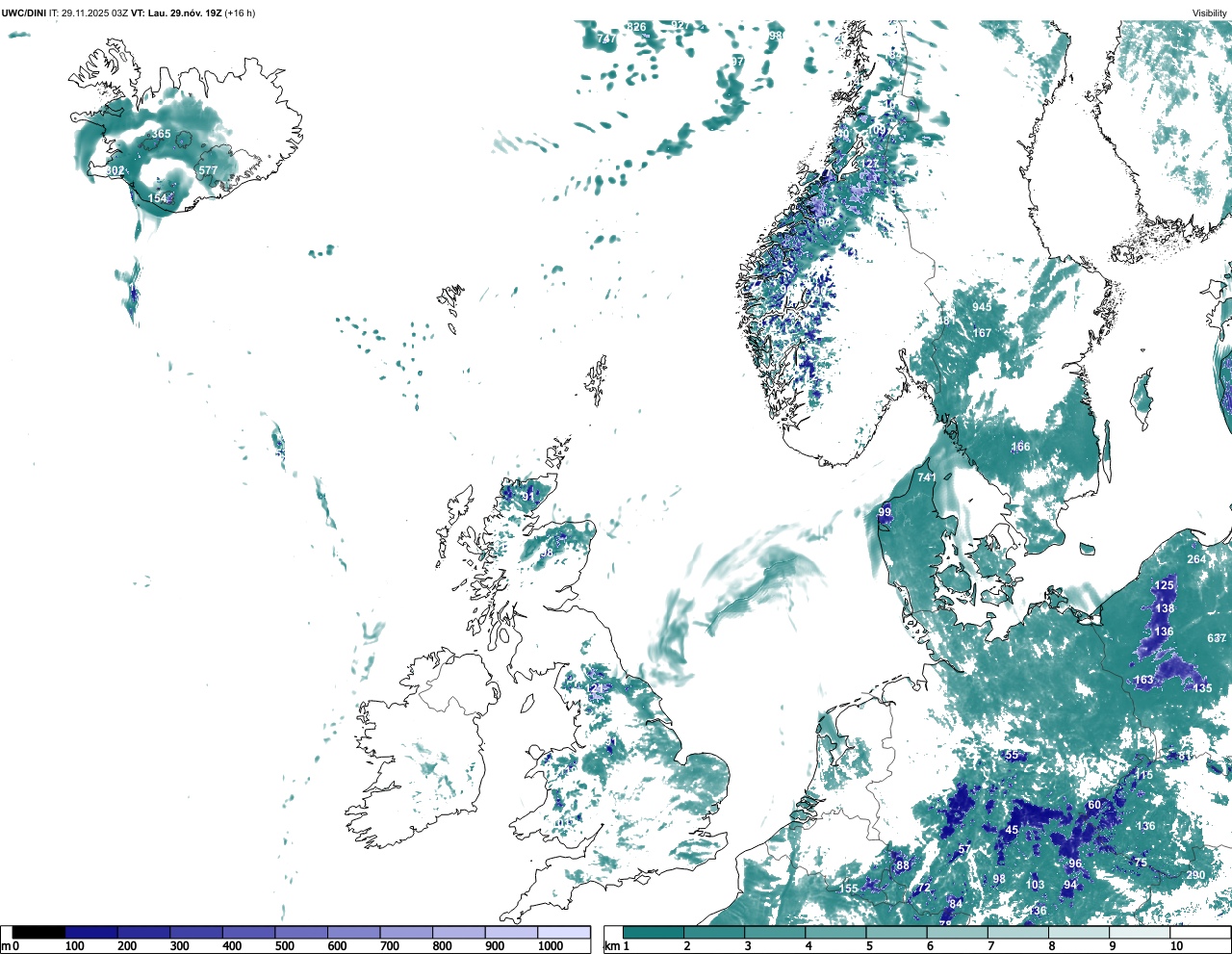Click the '637' value near the right edge
Image resolution: width=1232 pixels, height=954 pixels.
tap(1217, 638)
